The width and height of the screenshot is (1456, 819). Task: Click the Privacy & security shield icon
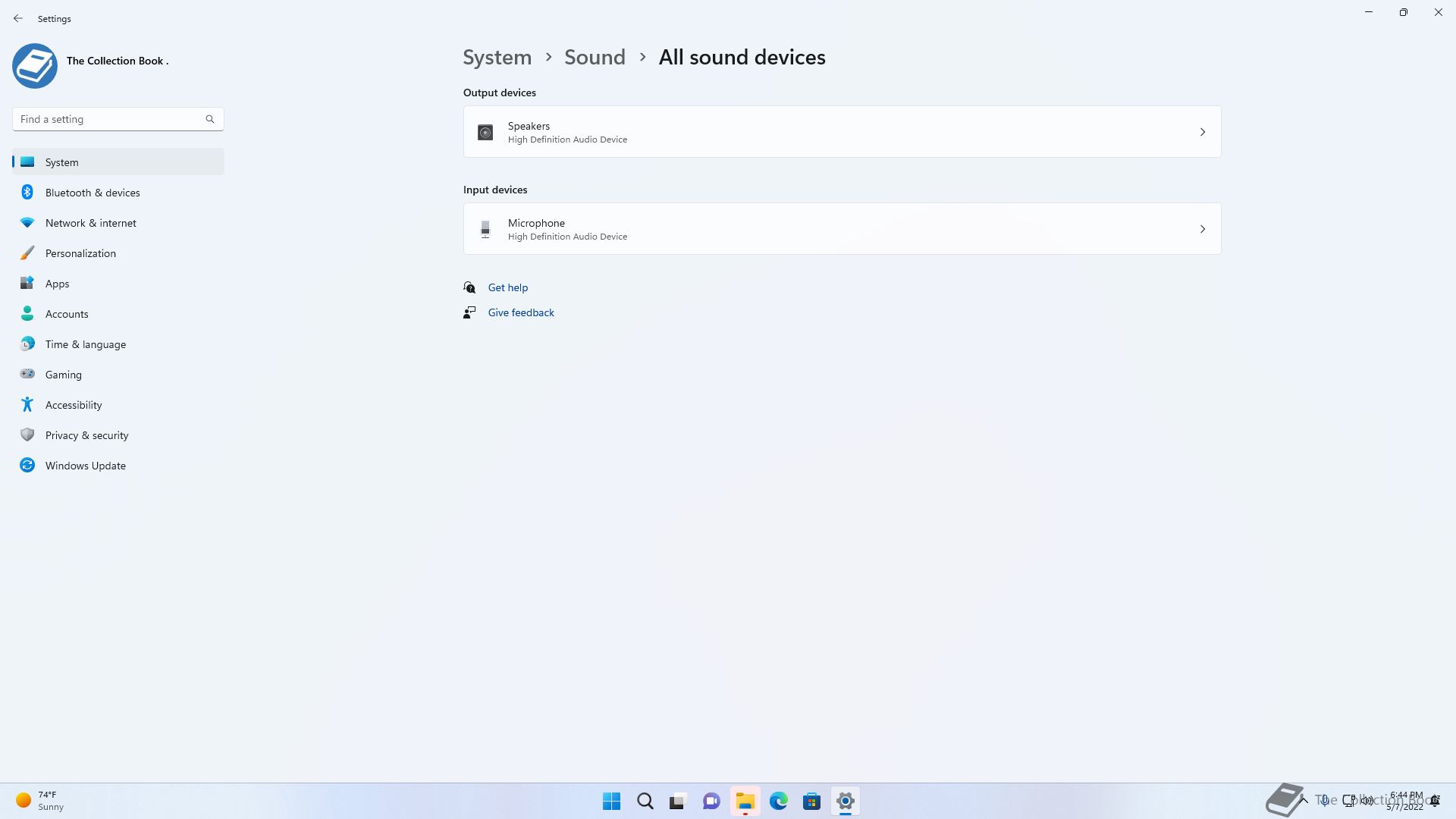click(x=27, y=435)
